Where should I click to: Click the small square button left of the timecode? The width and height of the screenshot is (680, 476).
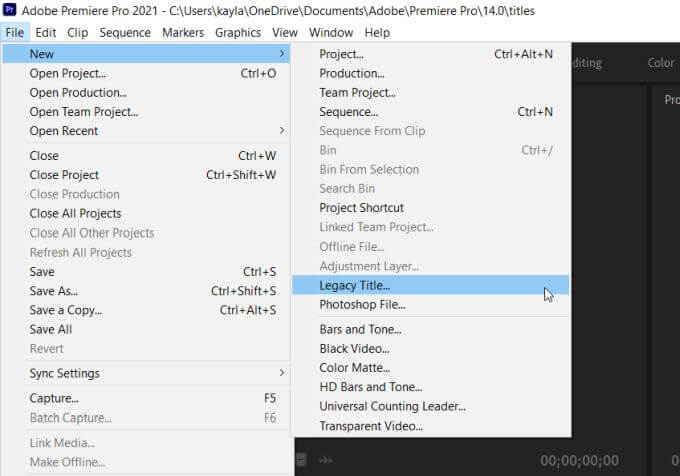click(301, 459)
